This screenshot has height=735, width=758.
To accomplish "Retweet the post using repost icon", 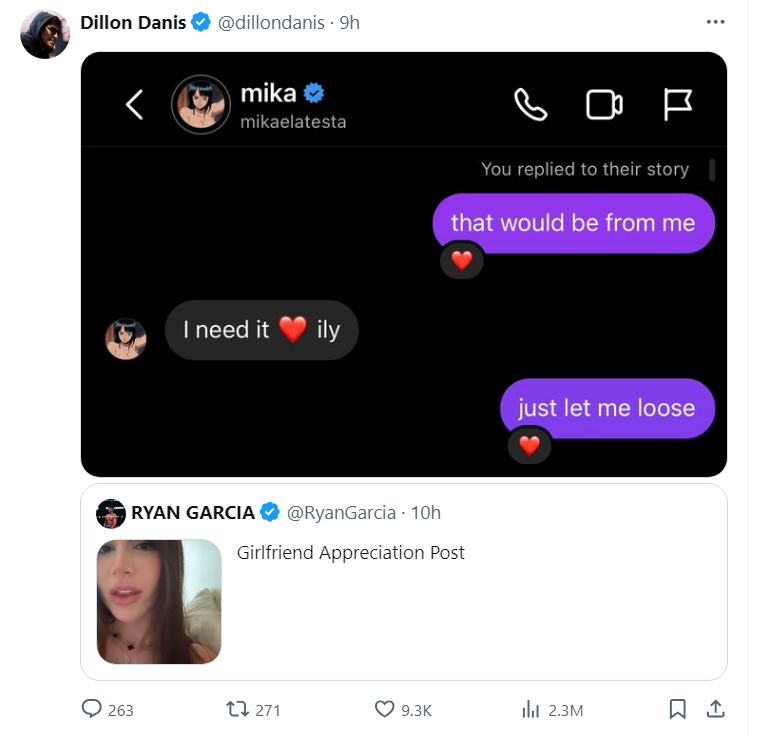I will coord(237,709).
